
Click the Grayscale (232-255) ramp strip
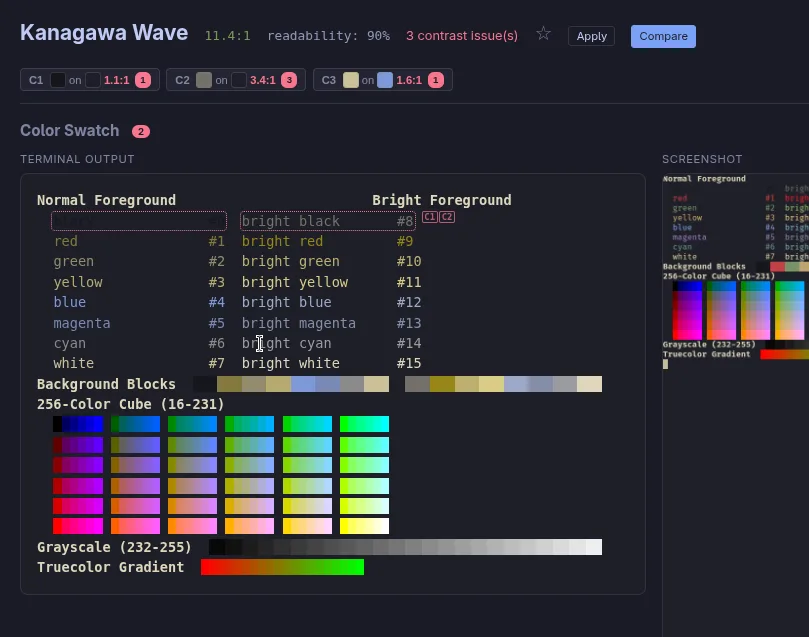tap(405, 547)
